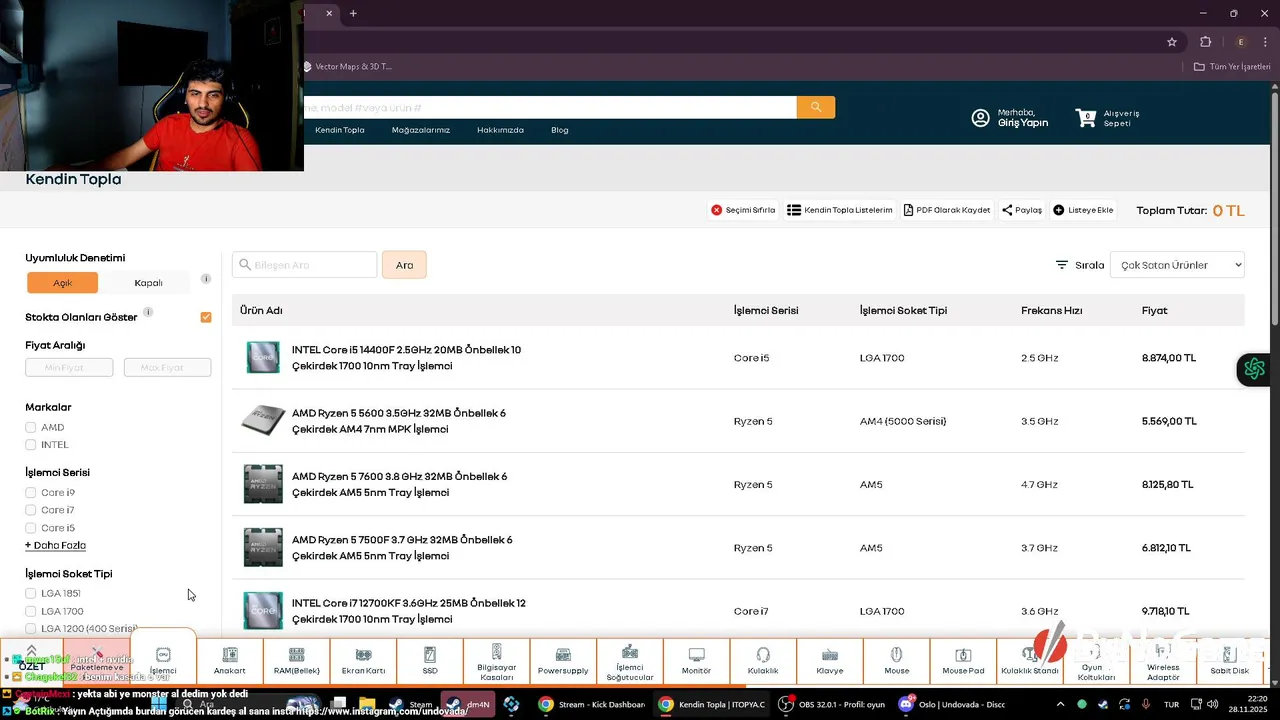Viewport: 1280px width, 720px height.
Task: Open the Klavye category
Action: pyautogui.click(x=830, y=661)
